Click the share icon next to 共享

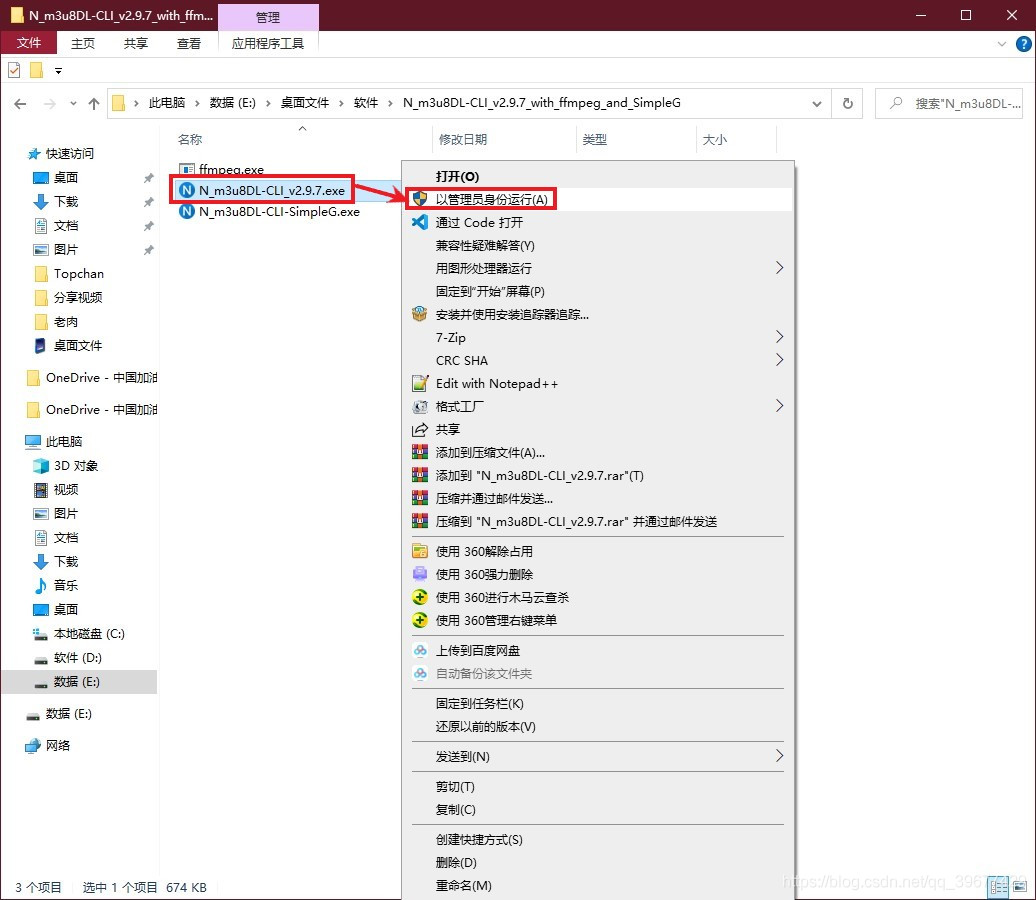420,430
